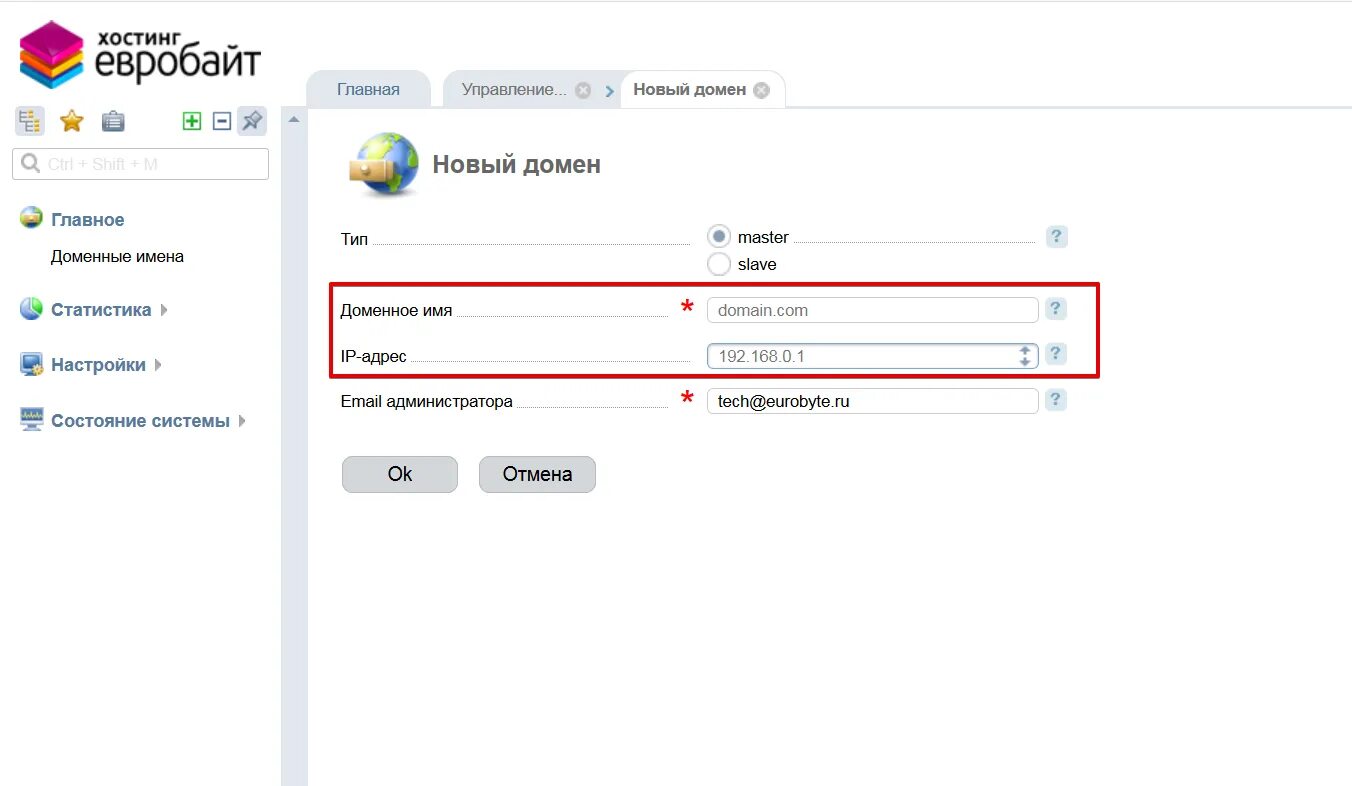
Task: Click the Отмена button
Action: tap(537, 474)
